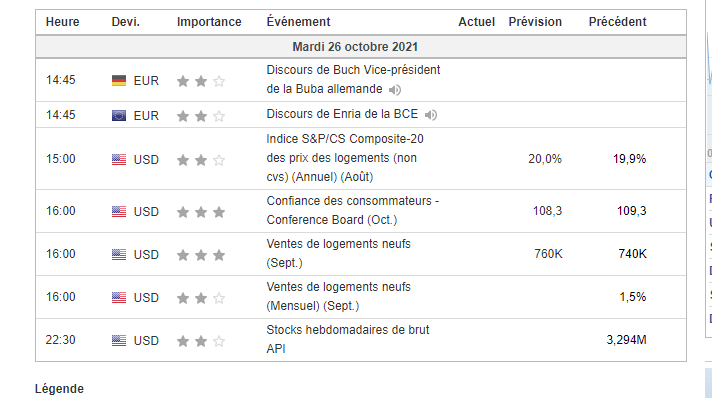
Task: Click importance stars for Conference Board row
Action: (x=201, y=212)
